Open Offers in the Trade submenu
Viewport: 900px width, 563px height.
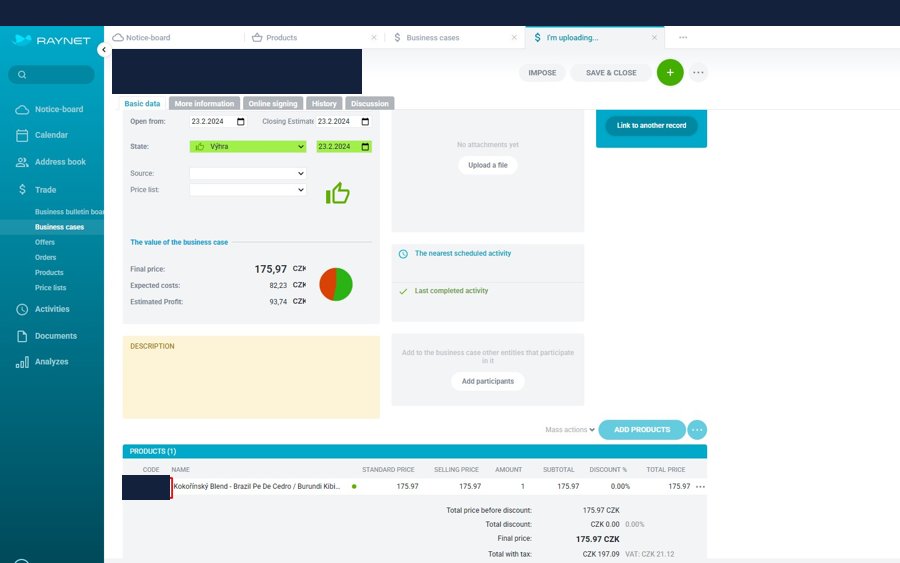(45, 242)
